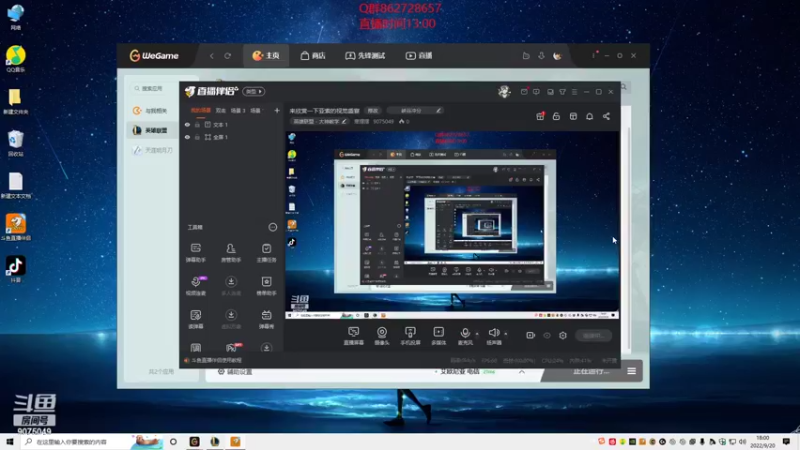The width and height of the screenshot is (800, 450).
Task: Open the bottom-left toolbox tool
Action: pyautogui.click(x=196, y=348)
